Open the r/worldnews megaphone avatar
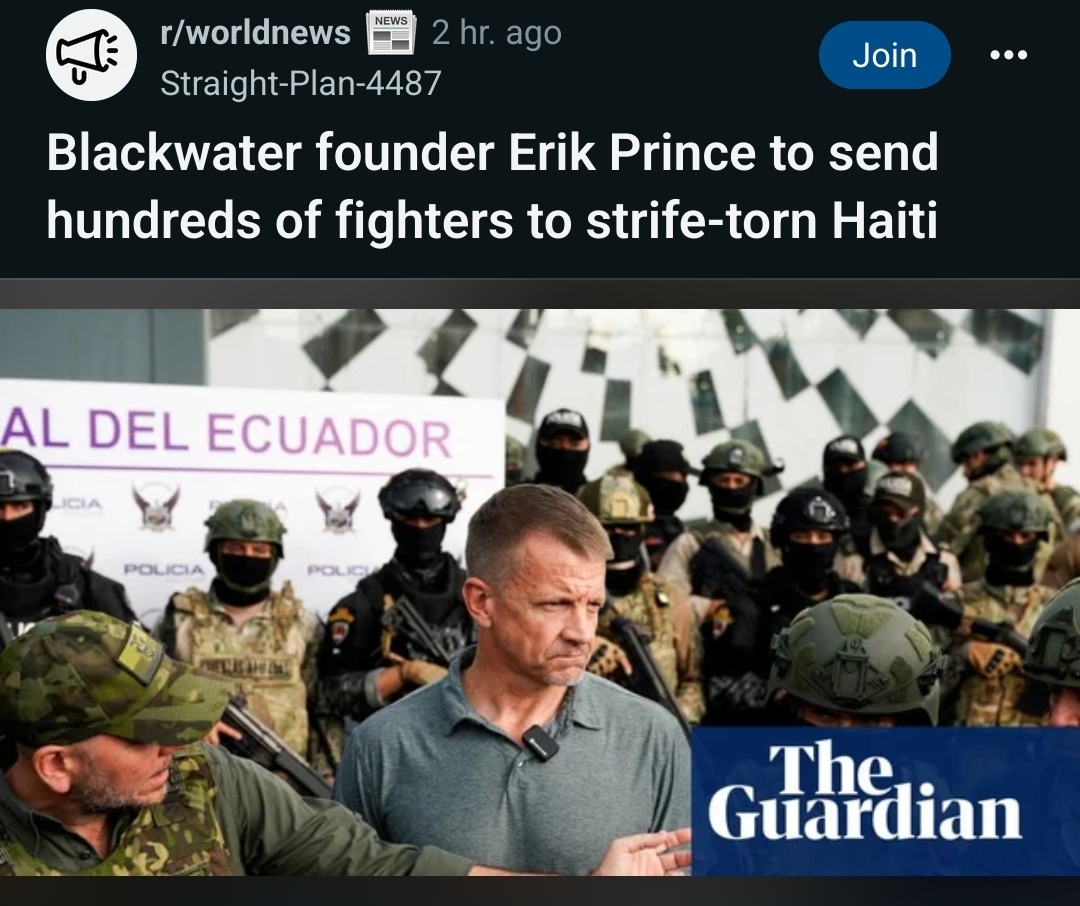1080x906 pixels. [91, 56]
